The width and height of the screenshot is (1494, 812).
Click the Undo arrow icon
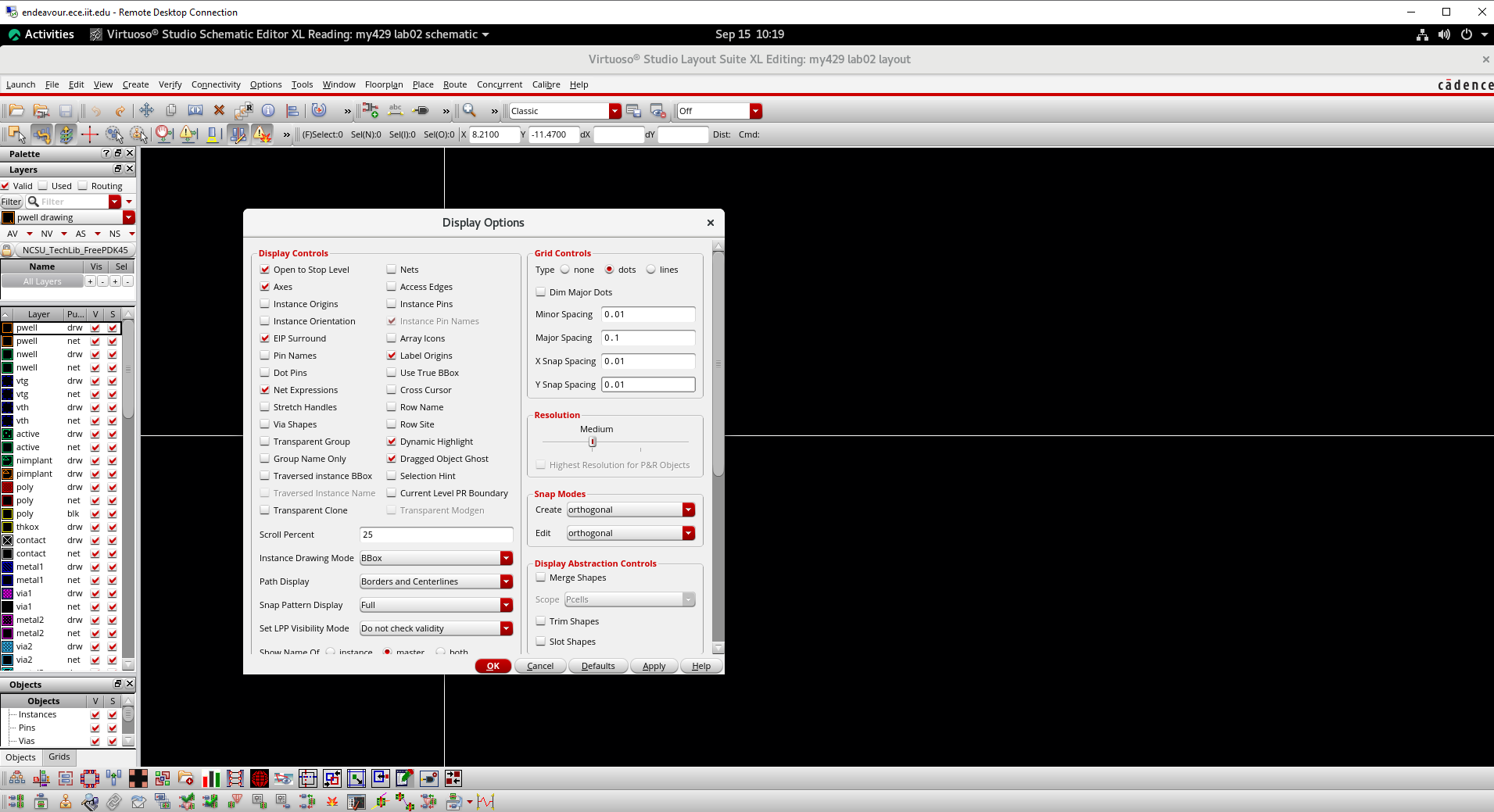pos(96,111)
